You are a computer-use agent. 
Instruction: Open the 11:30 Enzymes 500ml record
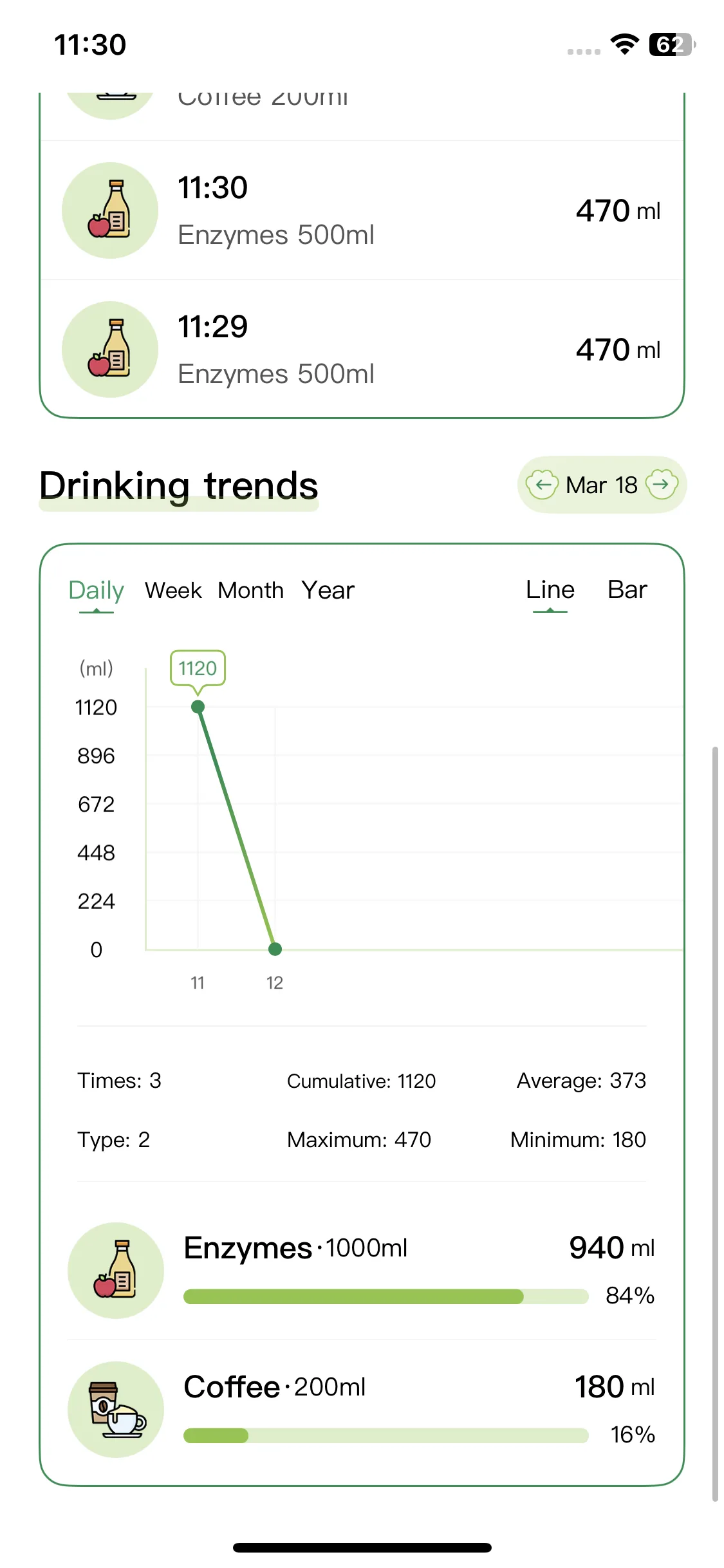pyautogui.click(x=362, y=210)
